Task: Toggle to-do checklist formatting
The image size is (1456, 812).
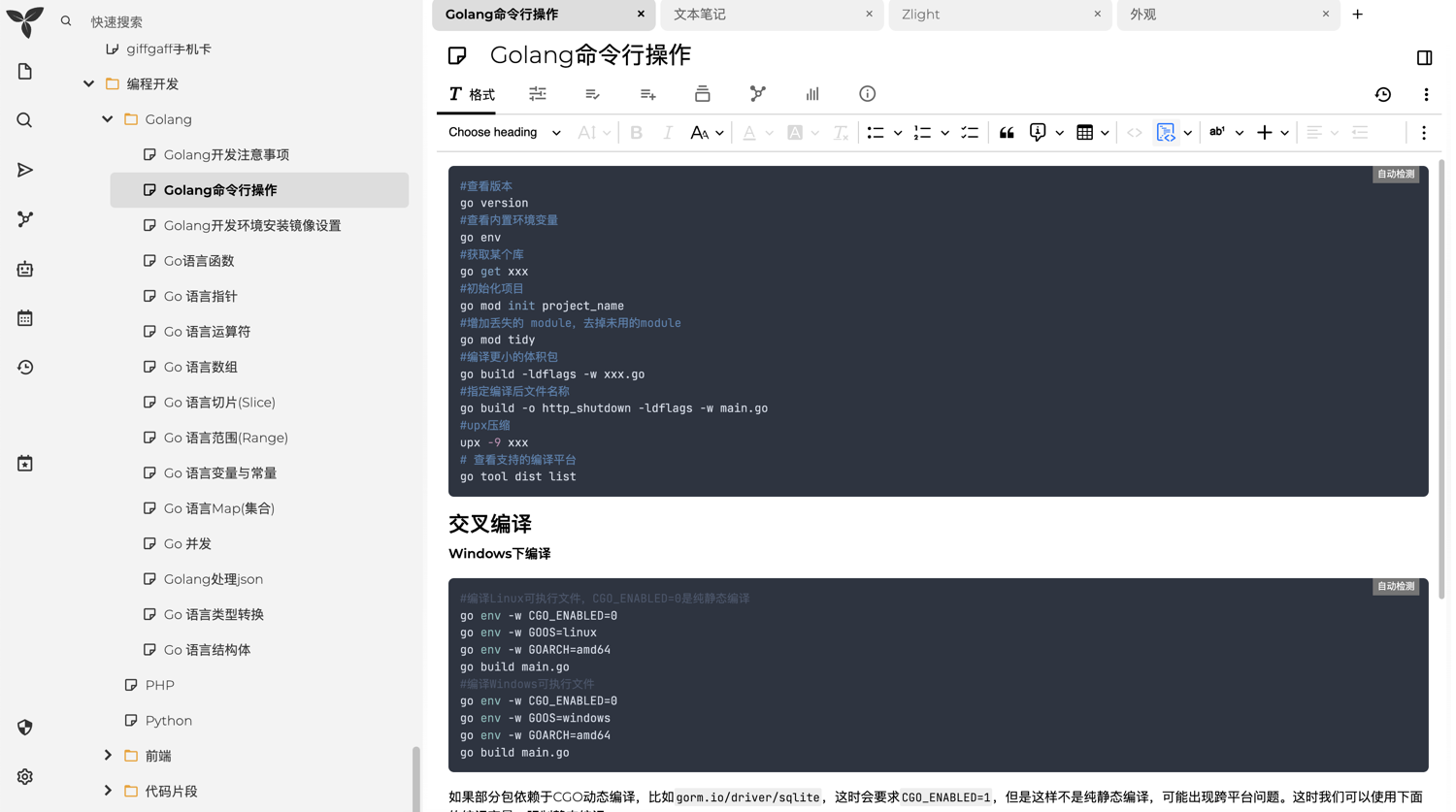Action: (969, 133)
